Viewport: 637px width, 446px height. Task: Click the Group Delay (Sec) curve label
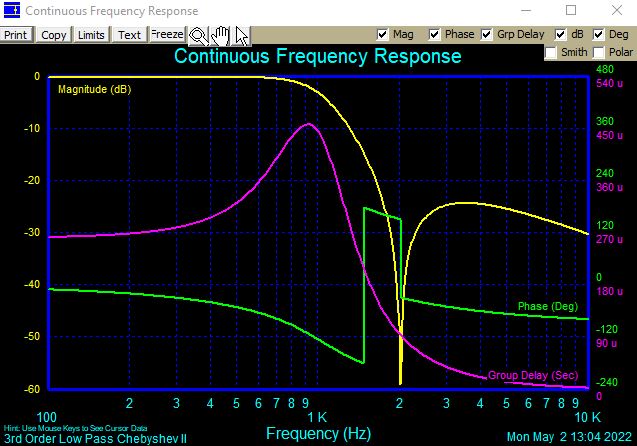click(533, 375)
